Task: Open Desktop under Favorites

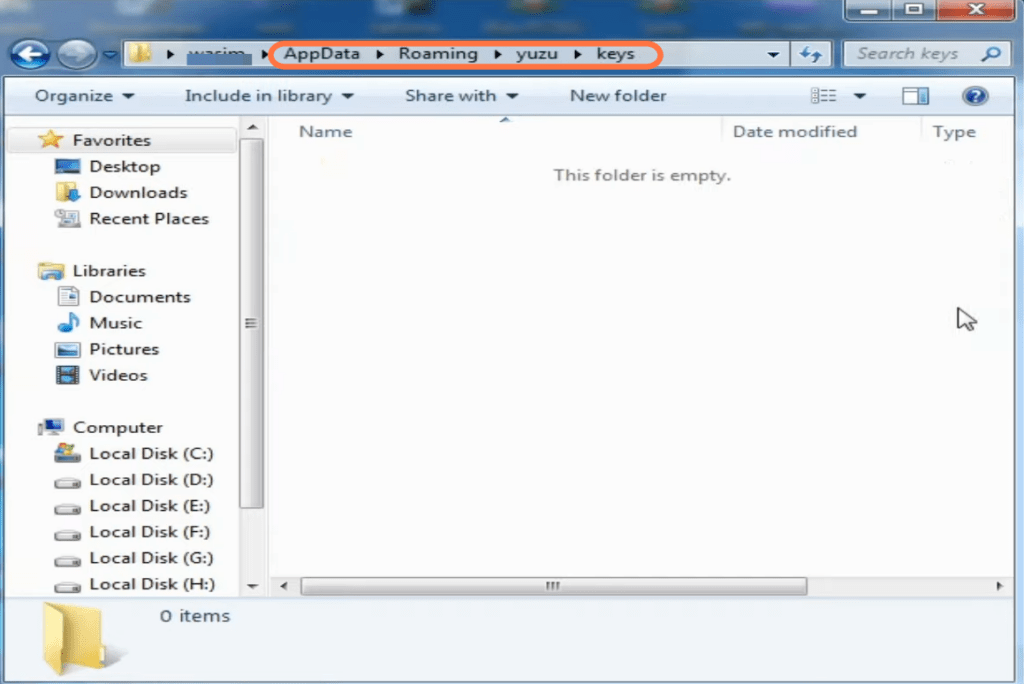Action: click(125, 166)
